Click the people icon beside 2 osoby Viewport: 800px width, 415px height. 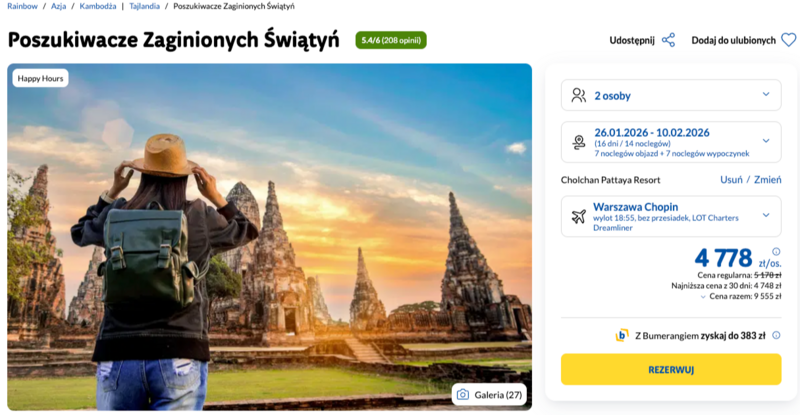[x=578, y=95]
